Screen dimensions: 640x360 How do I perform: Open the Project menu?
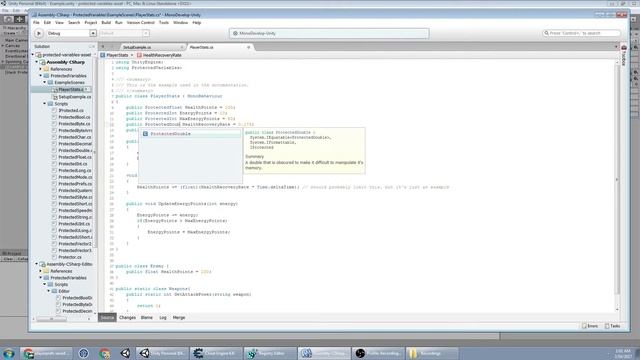pos(91,22)
